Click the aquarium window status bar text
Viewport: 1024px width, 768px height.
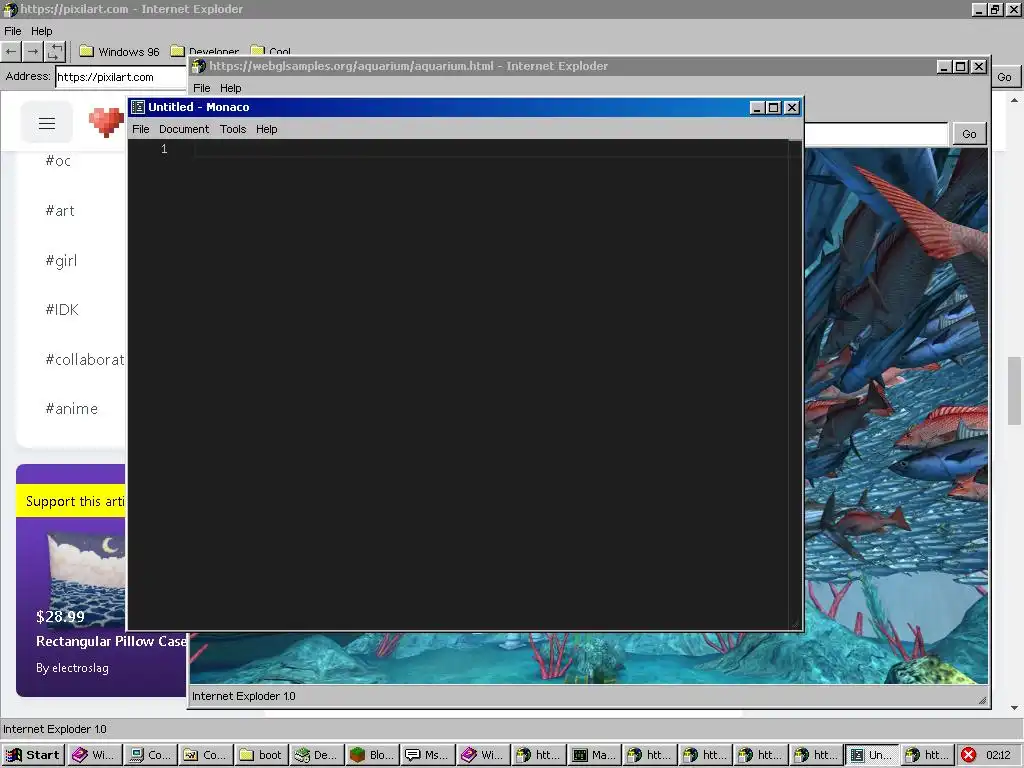pos(244,696)
